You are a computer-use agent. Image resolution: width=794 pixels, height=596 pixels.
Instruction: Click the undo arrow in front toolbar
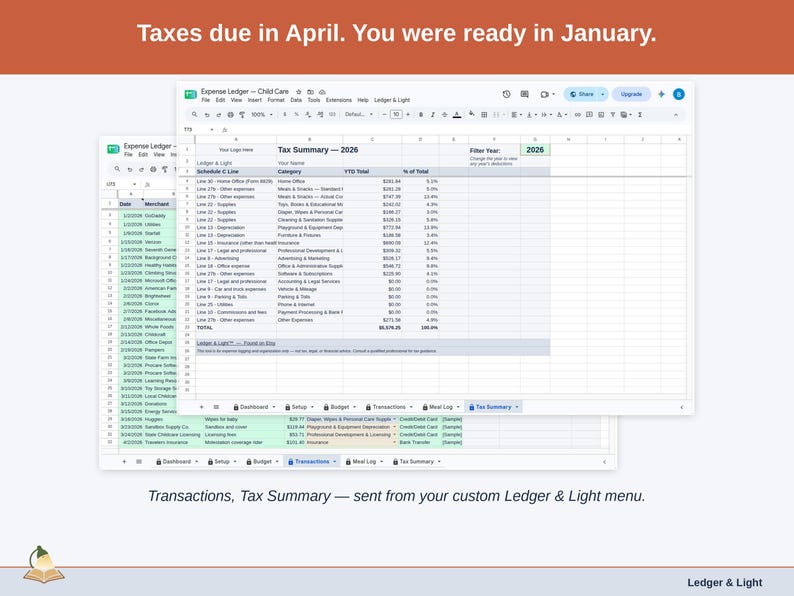[207, 115]
